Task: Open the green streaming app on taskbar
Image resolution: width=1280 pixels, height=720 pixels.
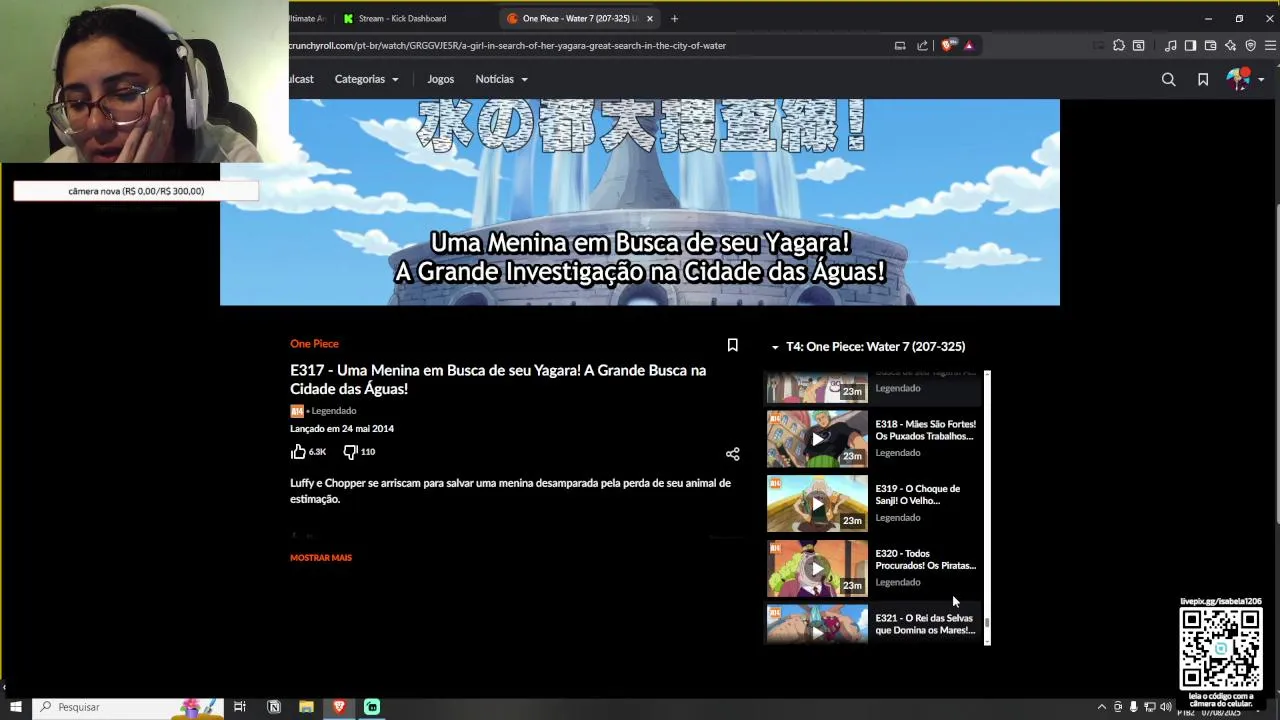Action: pos(372,707)
